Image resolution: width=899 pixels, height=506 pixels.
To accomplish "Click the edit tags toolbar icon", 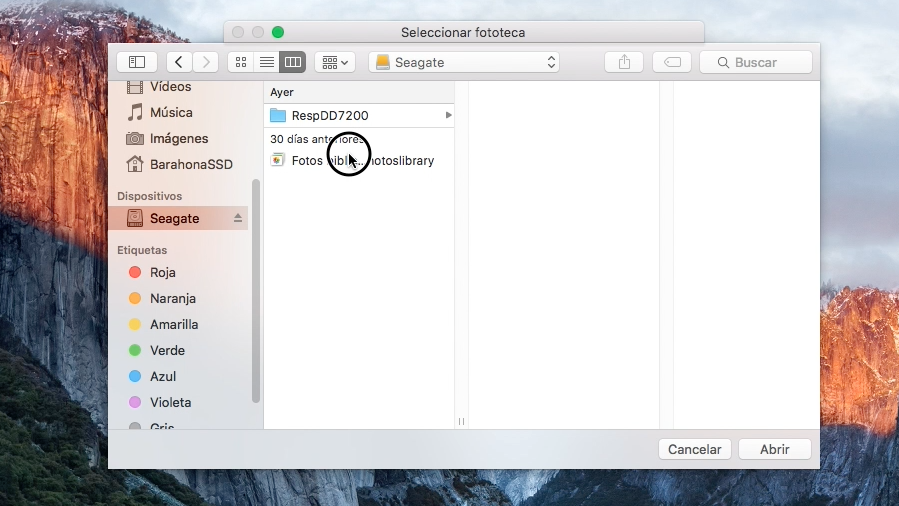I will [x=672, y=62].
